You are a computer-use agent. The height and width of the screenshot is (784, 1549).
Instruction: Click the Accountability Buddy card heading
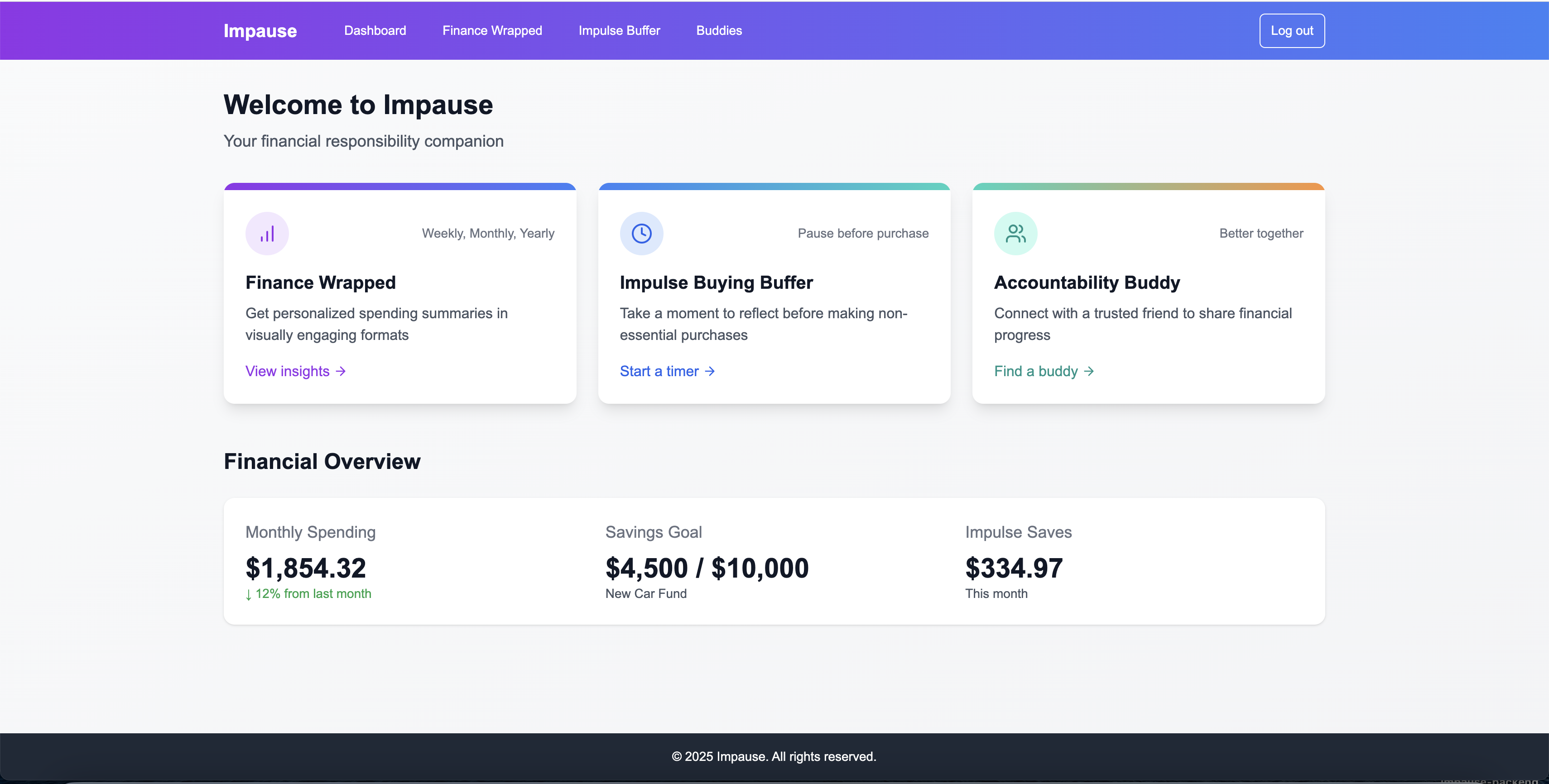(x=1087, y=282)
